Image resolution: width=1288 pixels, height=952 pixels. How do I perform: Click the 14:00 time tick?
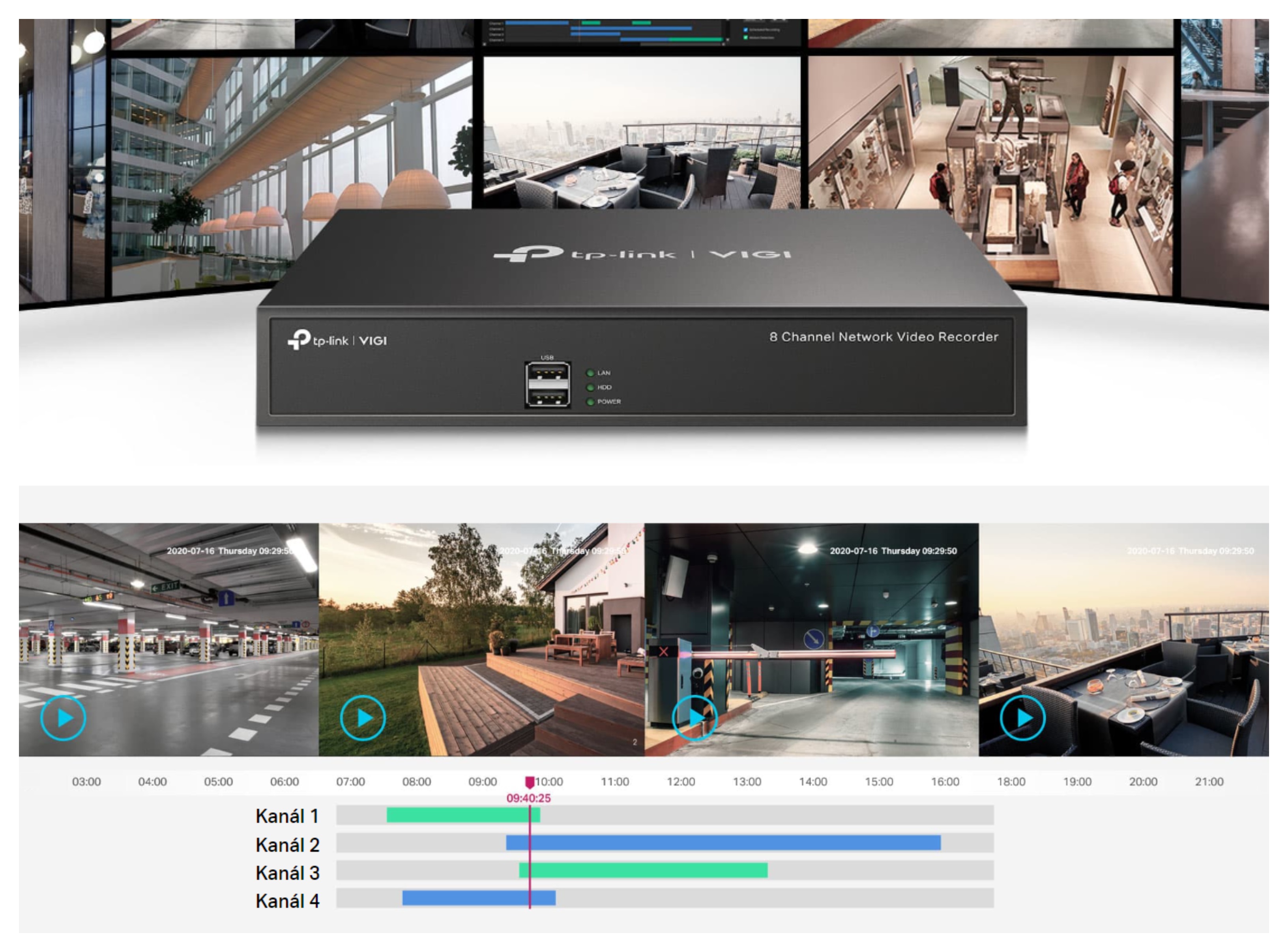812,782
